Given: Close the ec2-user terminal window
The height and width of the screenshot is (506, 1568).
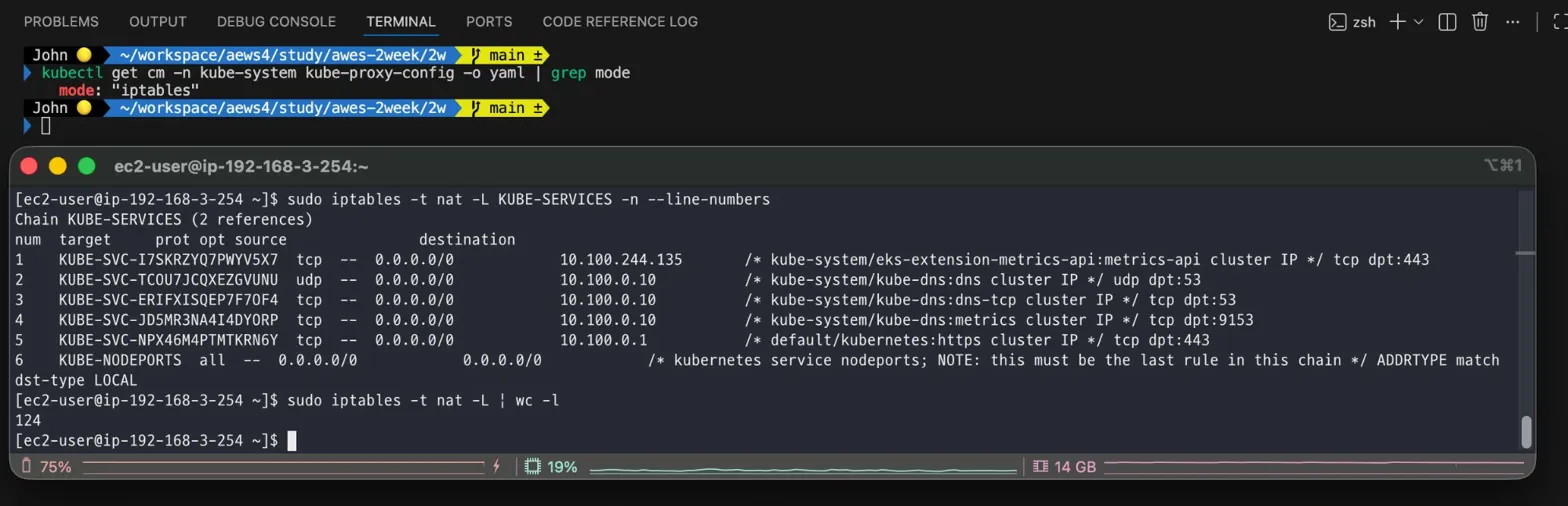Looking at the screenshot, I should (28, 165).
